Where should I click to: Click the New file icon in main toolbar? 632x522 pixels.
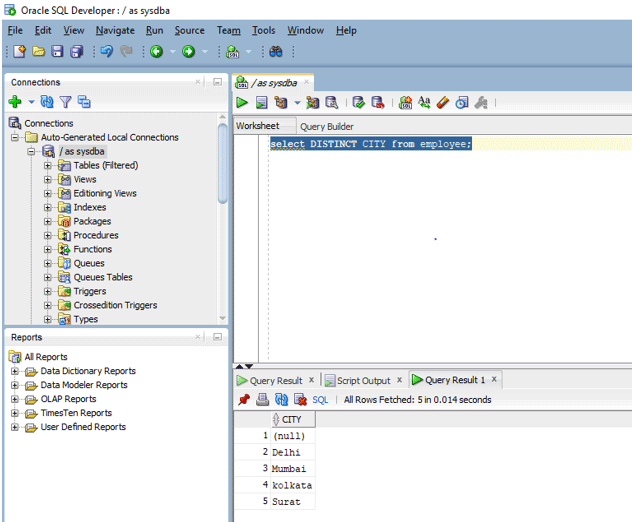pos(19,52)
